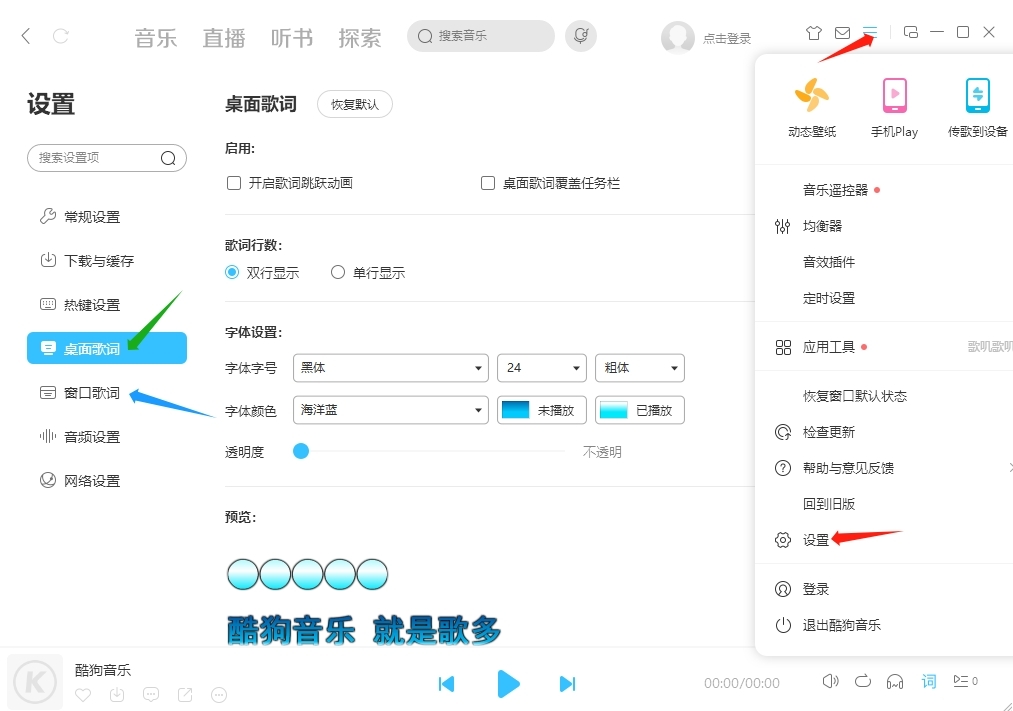1013x711 pixels.
Task: Open the audio effect mode icon near the search bar
Action: 581,35
